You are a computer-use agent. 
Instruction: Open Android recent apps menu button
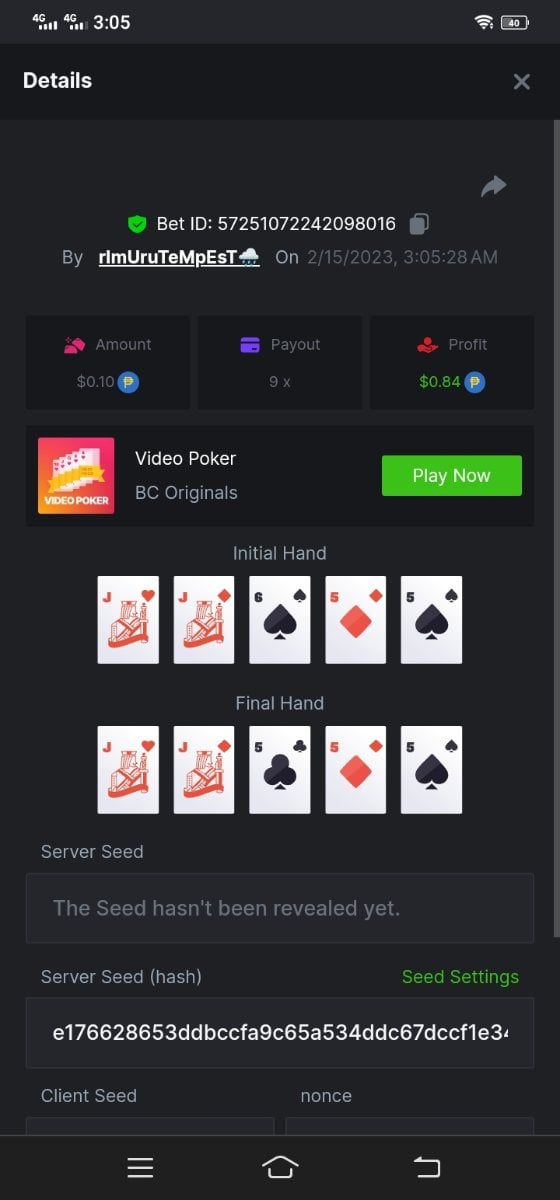pyautogui.click(x=140, y=1167)
